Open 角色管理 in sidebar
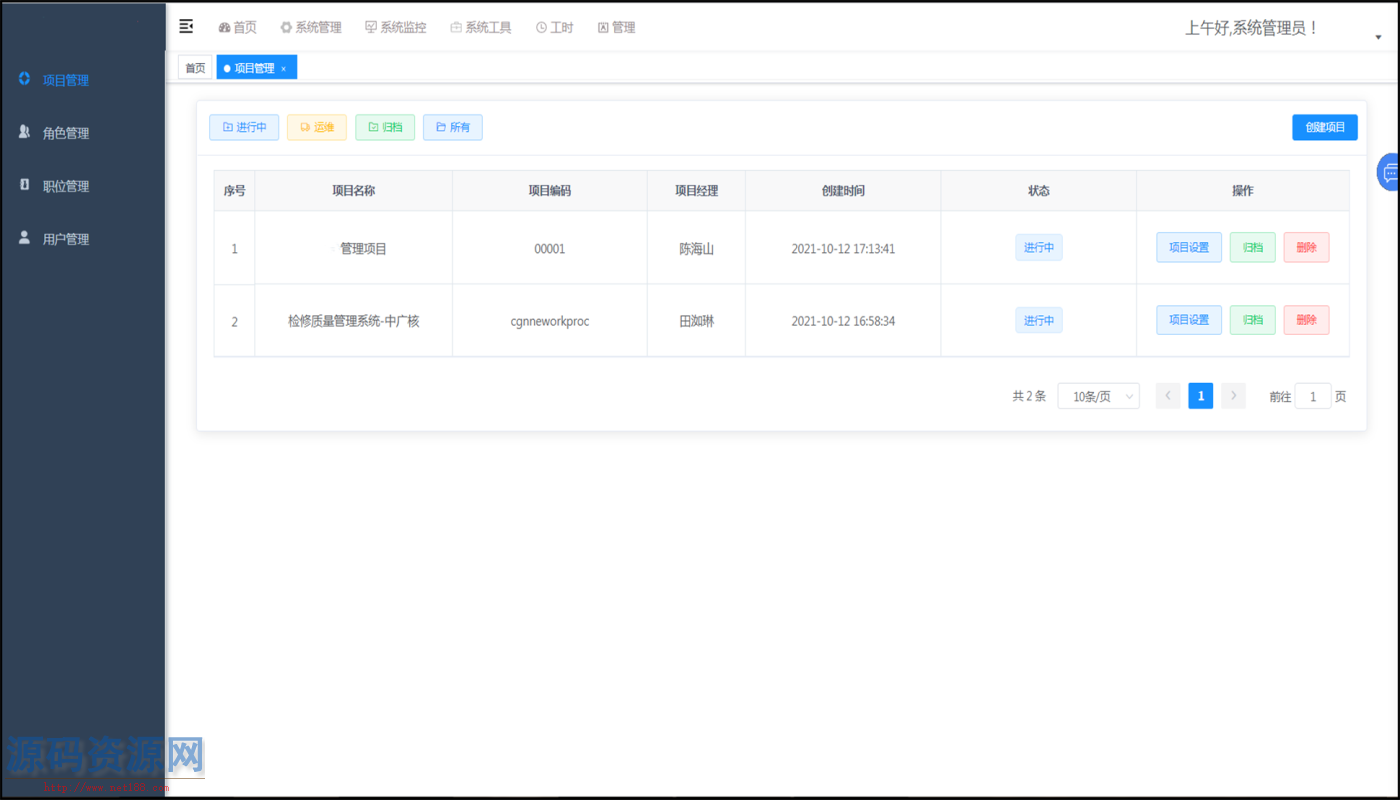 tap(66, 133)
